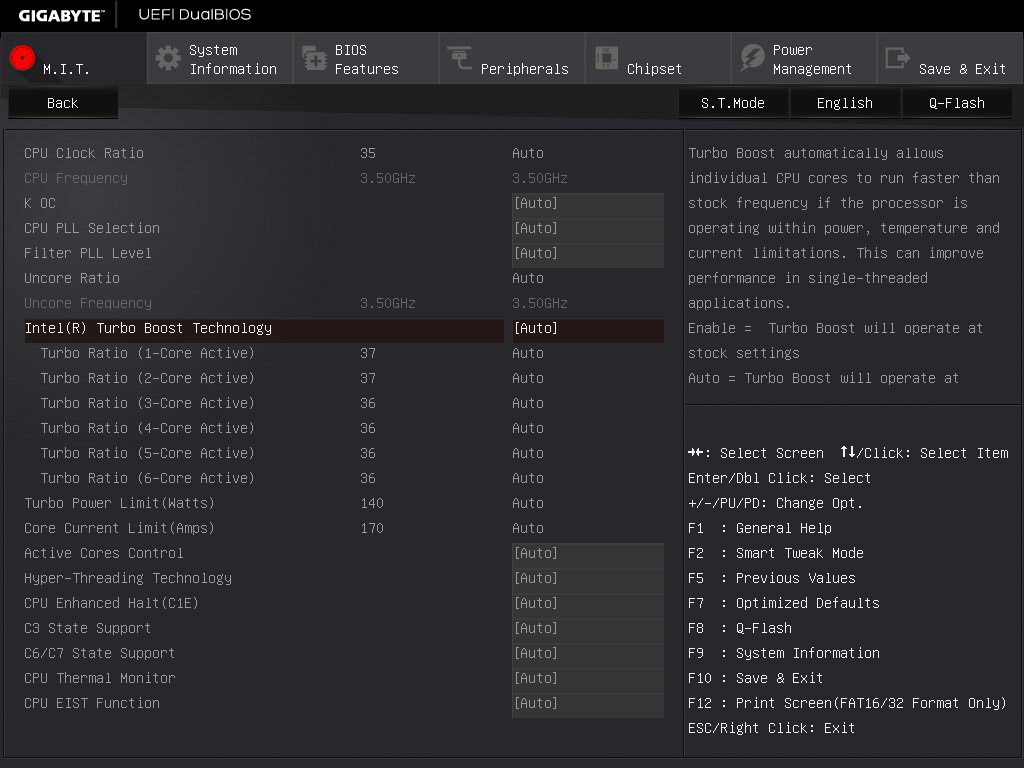Click the BIOS Features chip icon
1024x768 pixels.
(314, 58)
